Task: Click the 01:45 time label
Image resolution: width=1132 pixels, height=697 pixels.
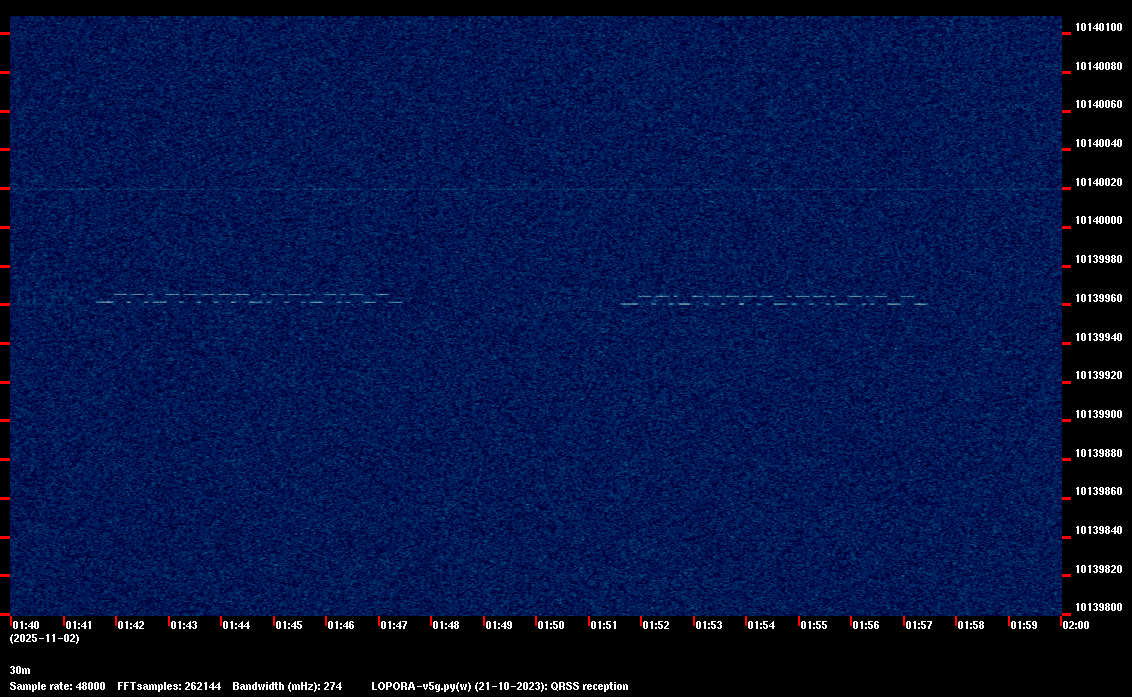Action: click(x=289, y=625)
